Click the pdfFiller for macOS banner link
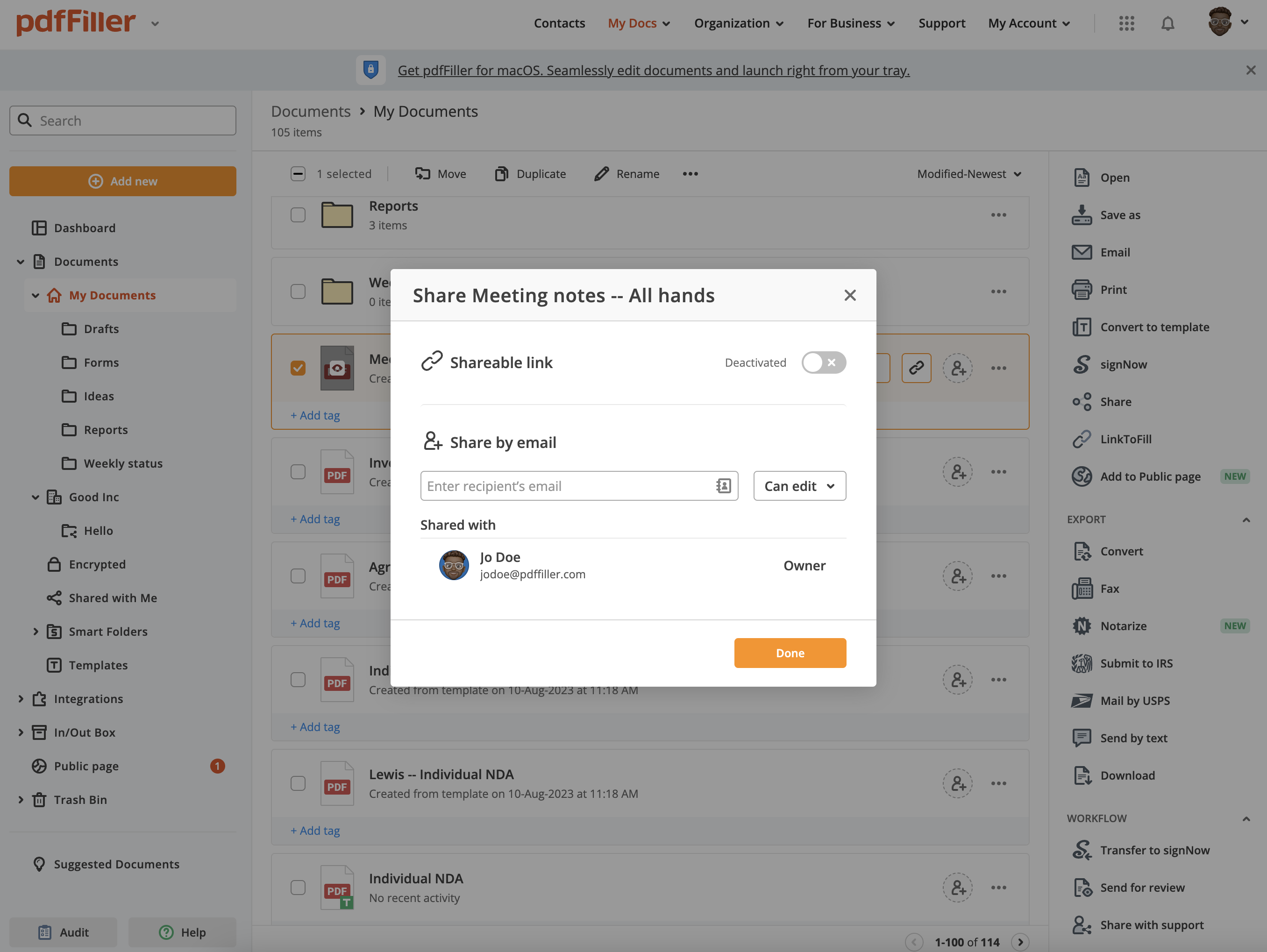This screenshot has height=952, width=1267. [x=653, y=70]
